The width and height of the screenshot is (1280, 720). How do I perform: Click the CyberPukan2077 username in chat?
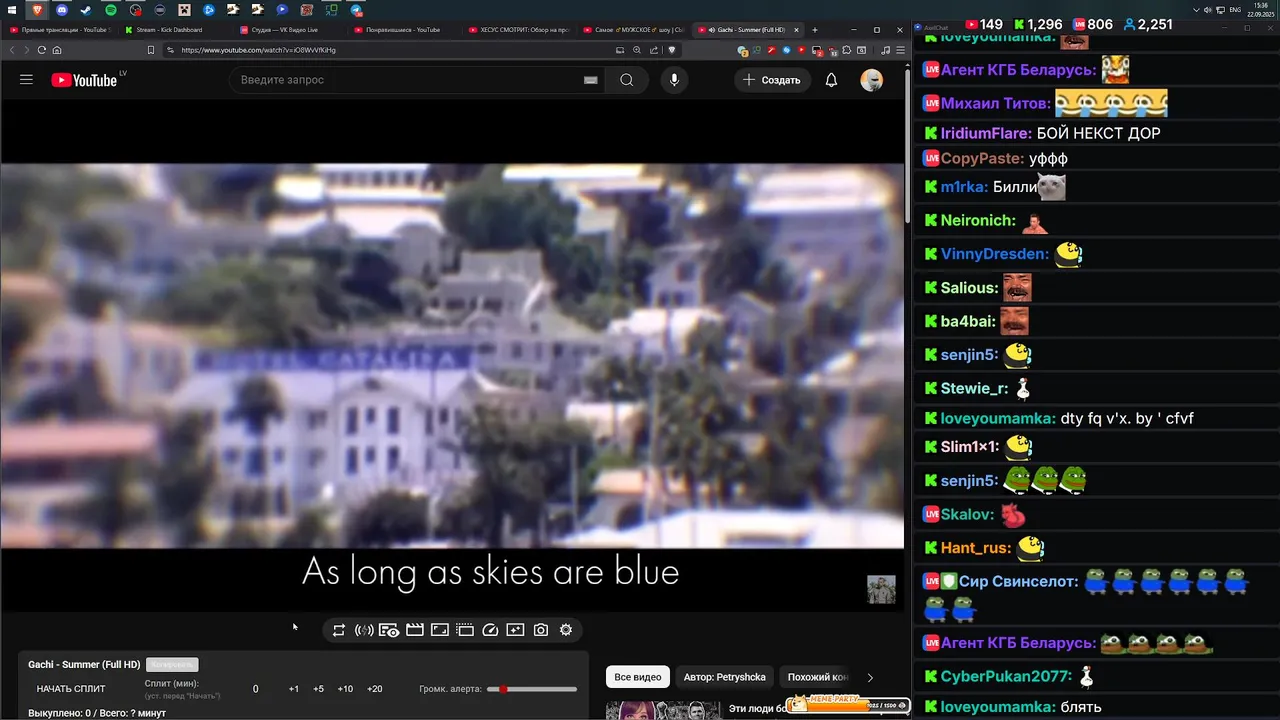[1006, 677]
